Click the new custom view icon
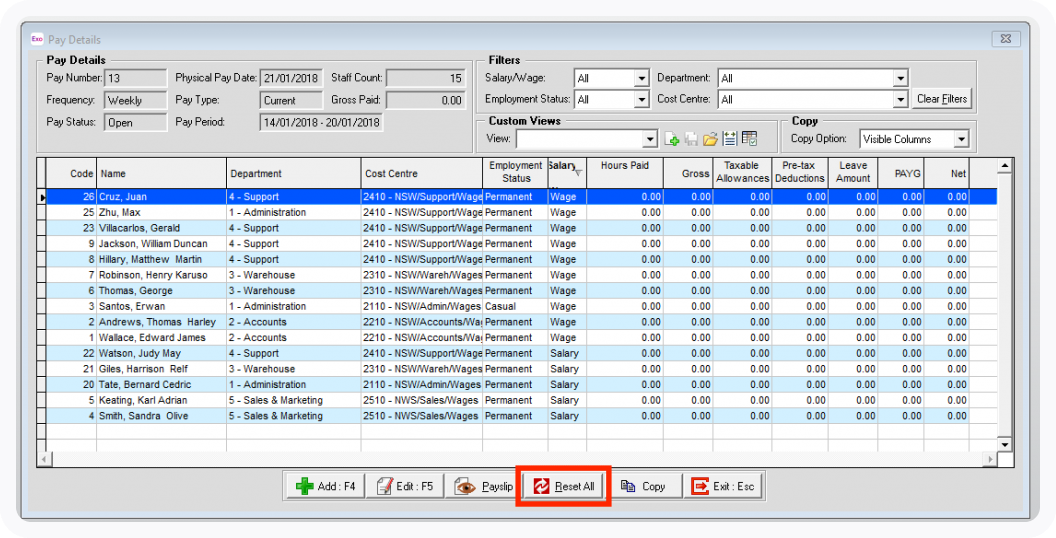Viewport: 1056px width, 538px height. coord(672,139)
